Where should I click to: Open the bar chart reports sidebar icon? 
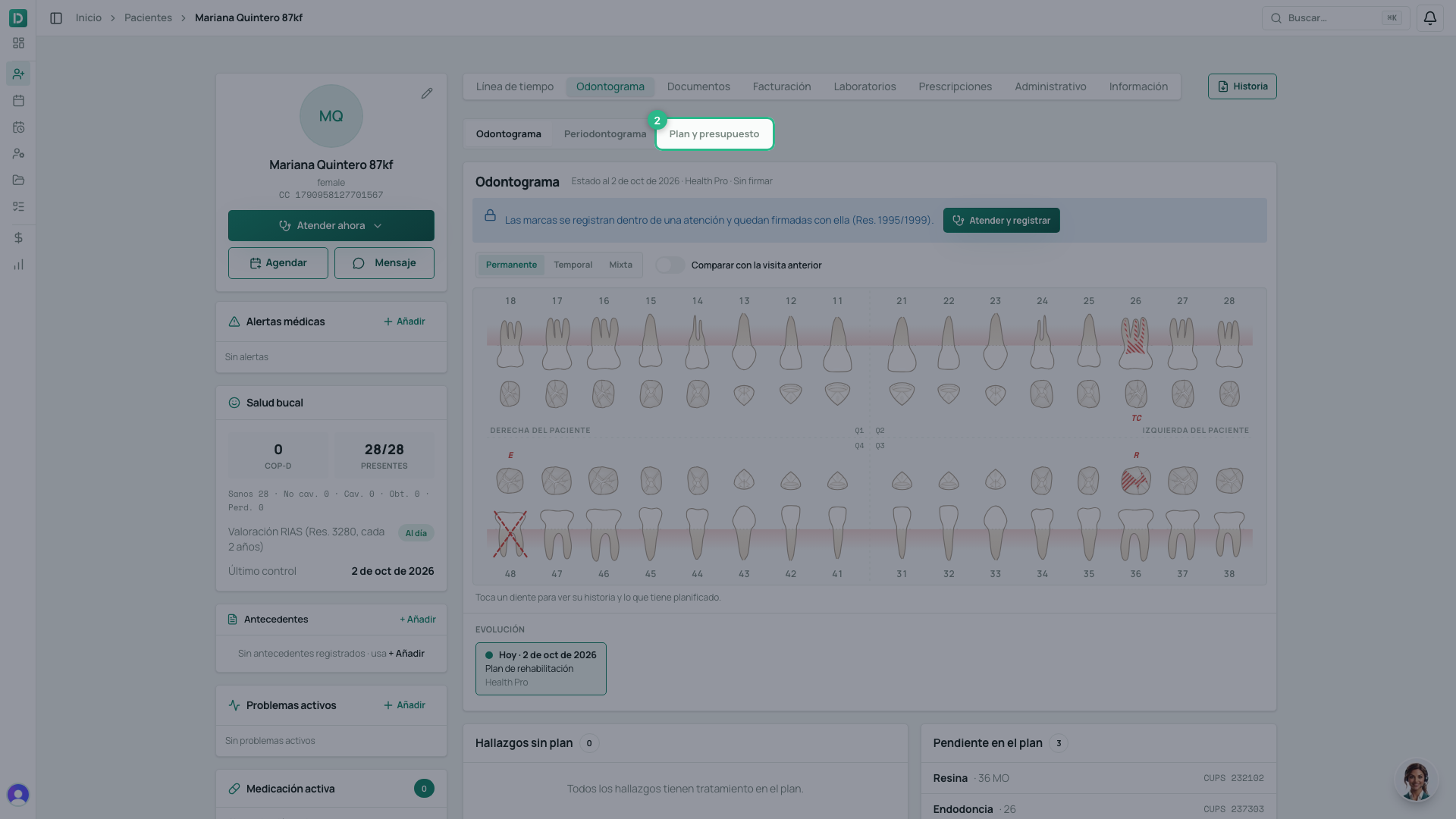tap(18, 265)
